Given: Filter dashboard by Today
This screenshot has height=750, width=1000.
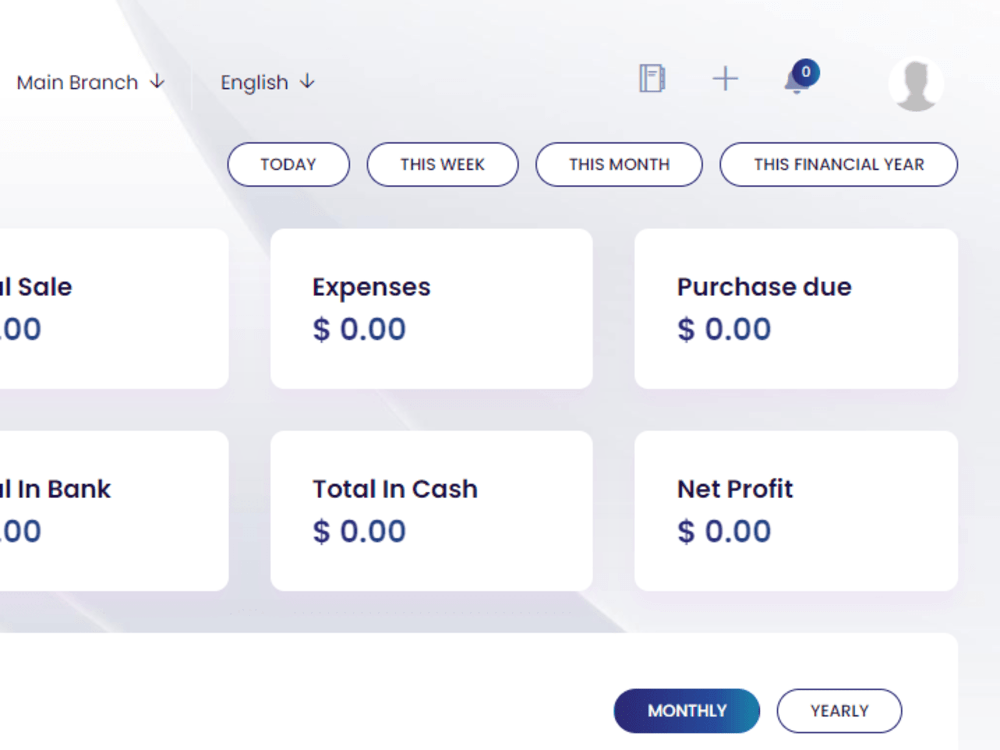Looking at the screenshot, I should [x=288, y=165].
